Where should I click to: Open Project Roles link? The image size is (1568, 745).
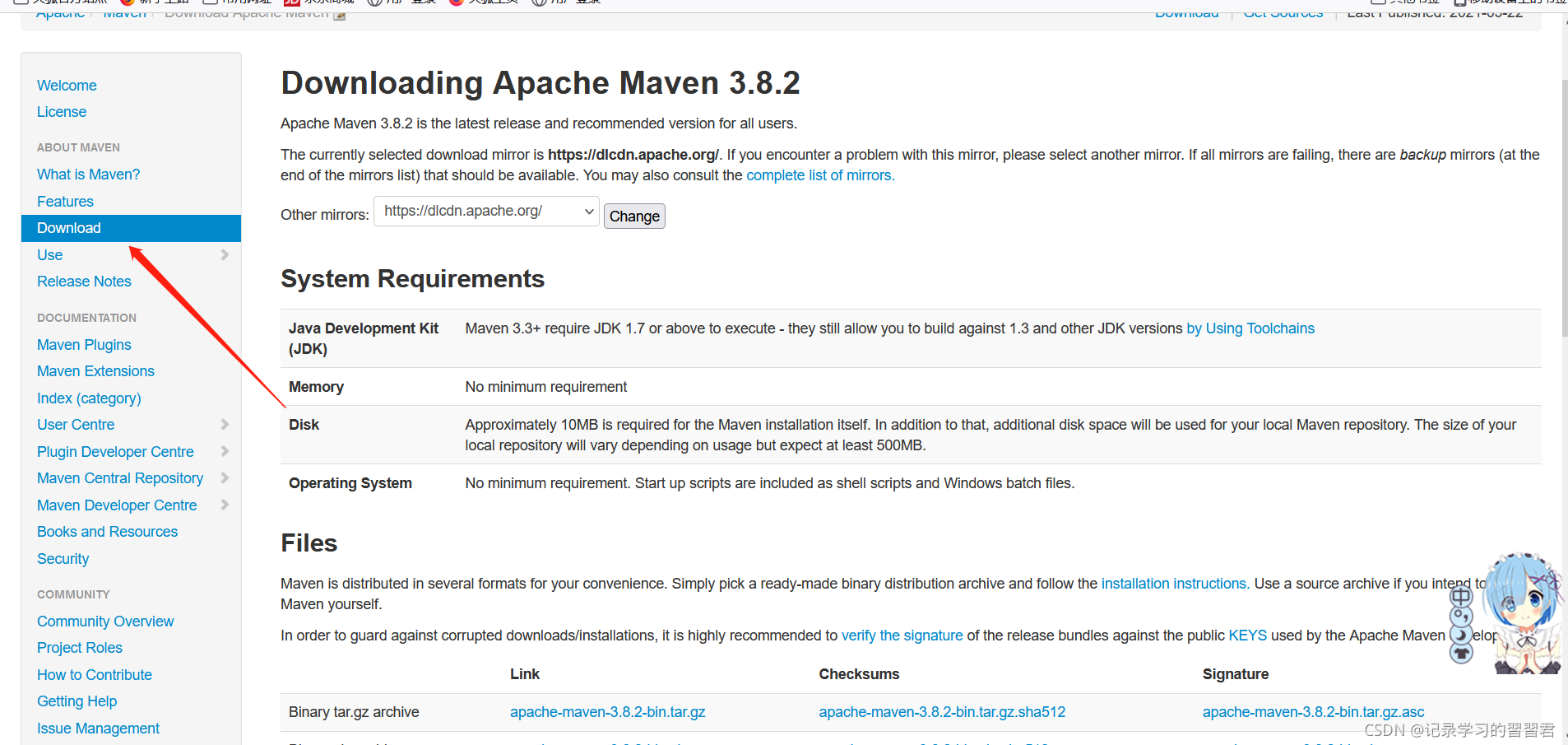pyautogui.click(x=80, y=648)
